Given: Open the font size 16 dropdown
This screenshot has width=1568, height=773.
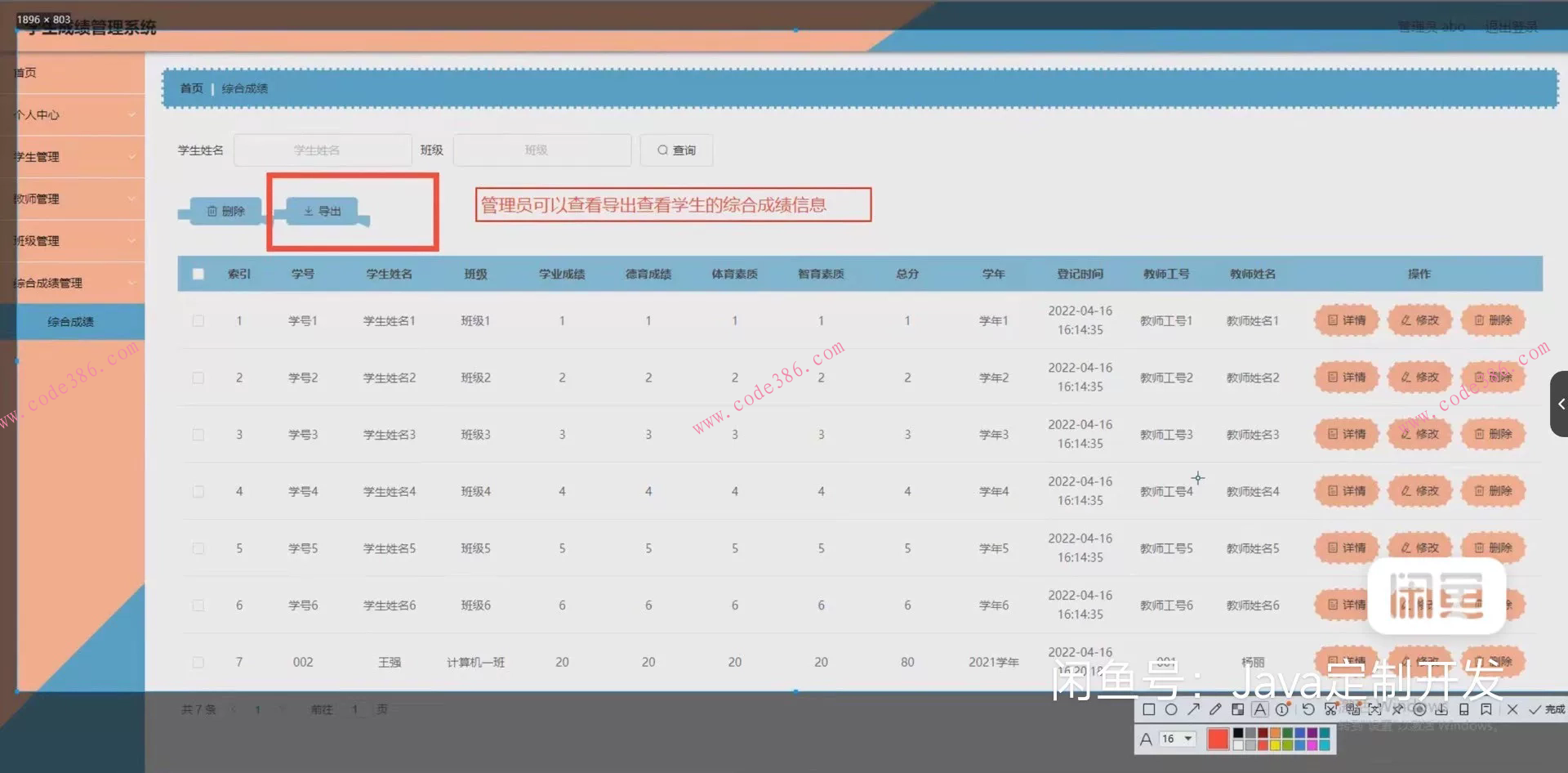Looking at the screenshot, I should (1178, 739).
